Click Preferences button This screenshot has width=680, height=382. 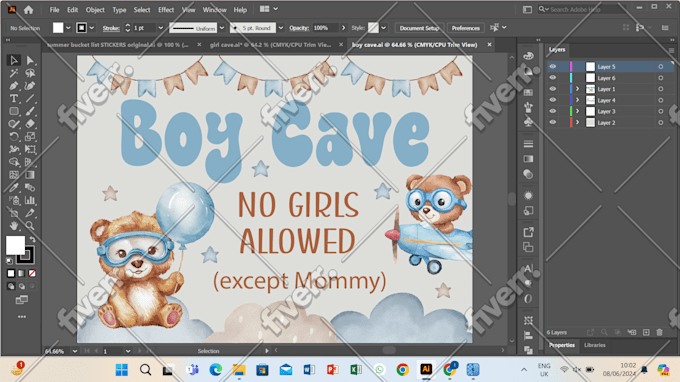[465, 28]
